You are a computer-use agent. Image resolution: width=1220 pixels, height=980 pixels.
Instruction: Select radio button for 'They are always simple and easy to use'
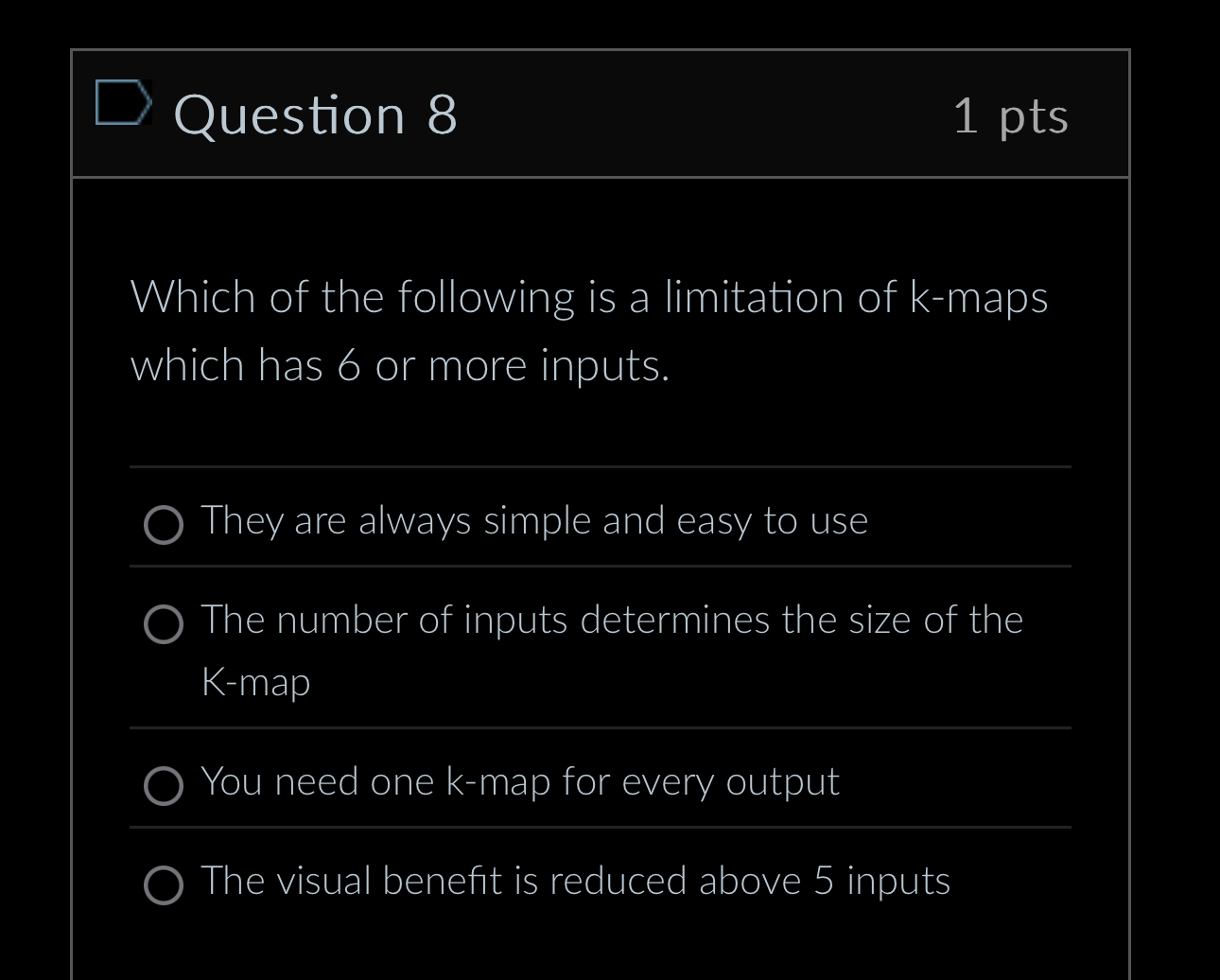pyautogui.click(x=164, y=525)
